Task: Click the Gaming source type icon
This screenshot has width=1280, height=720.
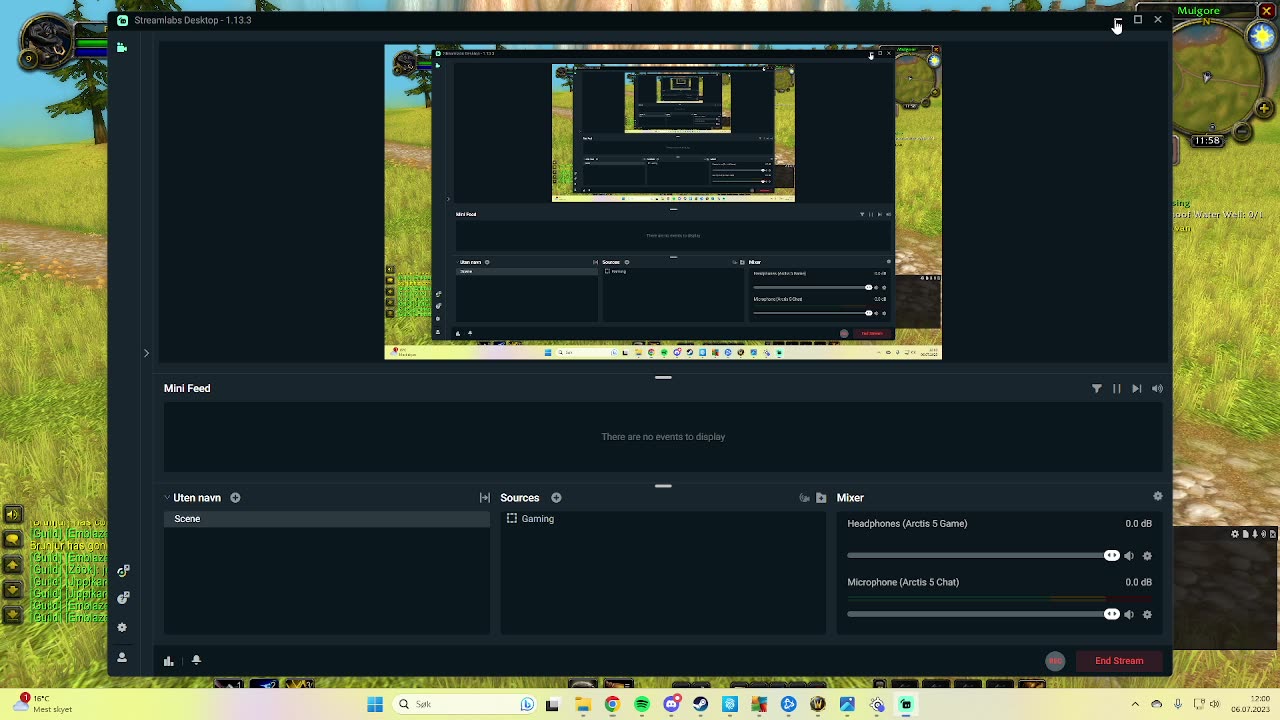Action: coord(512,518)
